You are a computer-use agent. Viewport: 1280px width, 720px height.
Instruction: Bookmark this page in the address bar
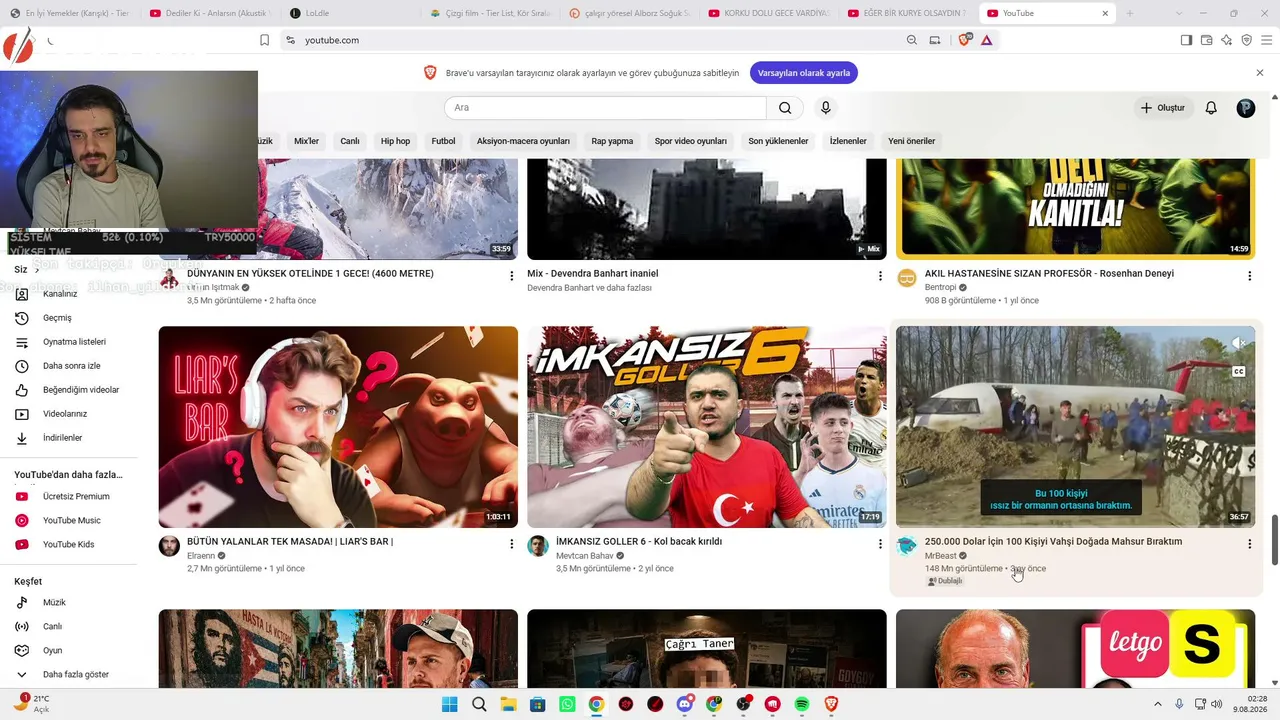click(x=264, y=40)
